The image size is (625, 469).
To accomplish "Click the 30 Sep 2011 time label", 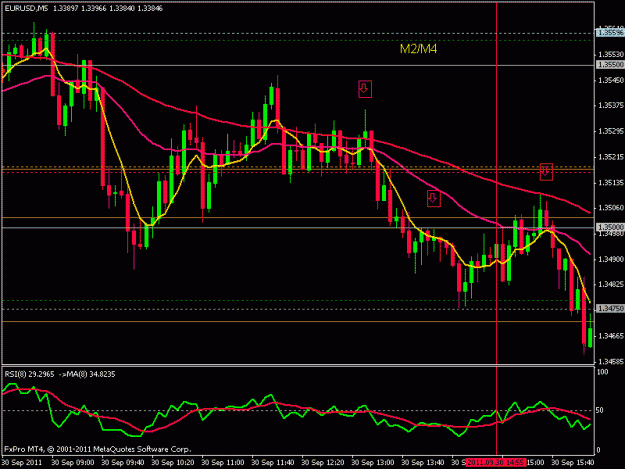I will coord(22,463).
